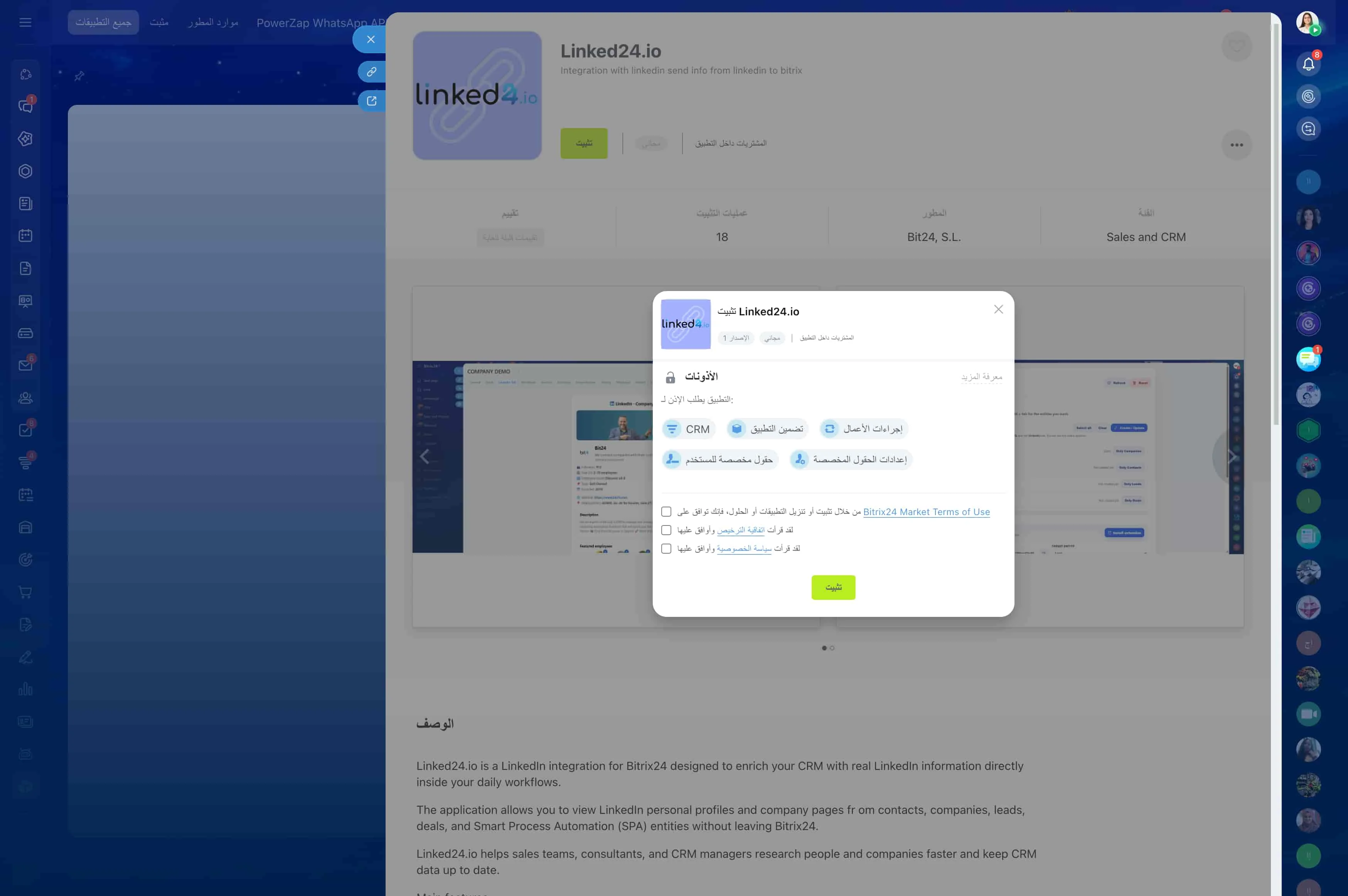1348x896 pixels.
Task: Click the pin icon near top left
Action: 79,76
